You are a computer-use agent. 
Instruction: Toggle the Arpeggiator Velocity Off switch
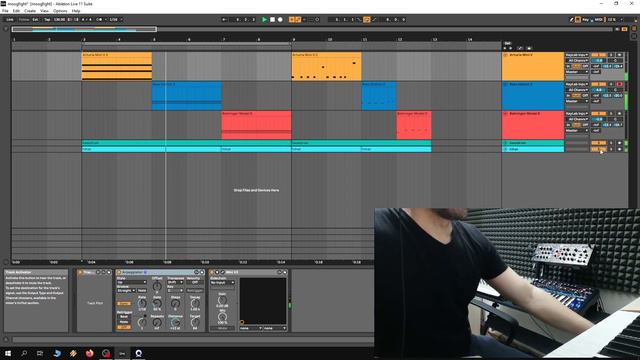click(x=195, y=282)
